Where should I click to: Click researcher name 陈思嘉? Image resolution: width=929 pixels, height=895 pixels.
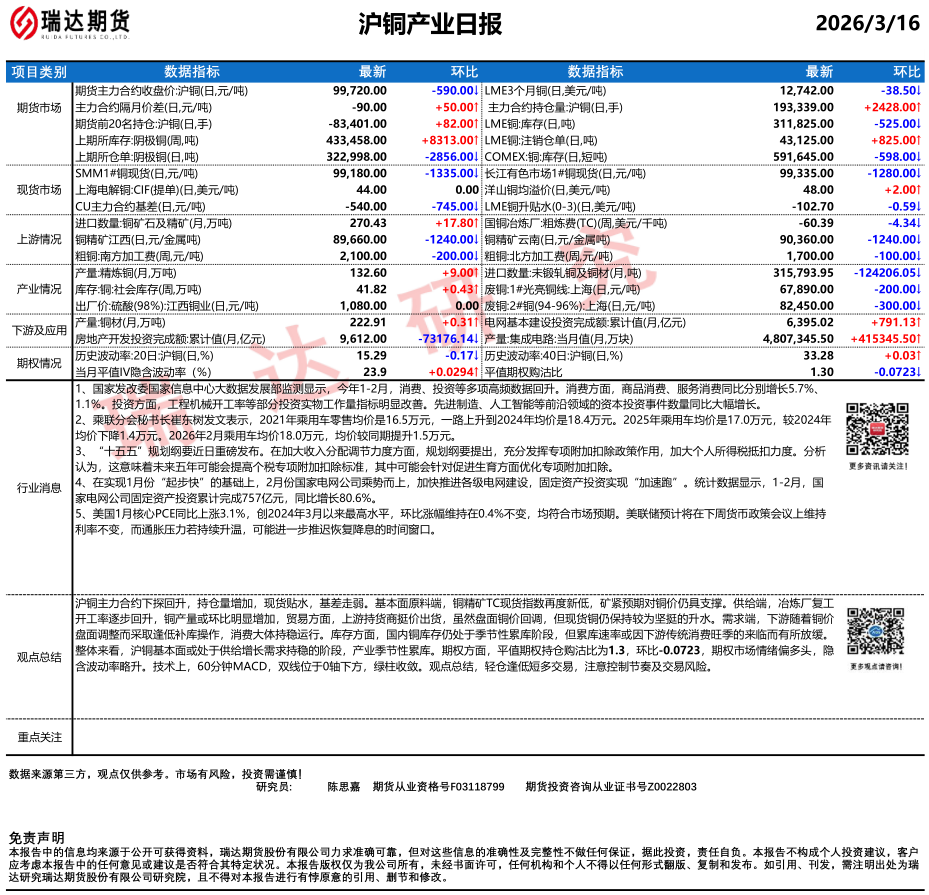click(345, 787)
